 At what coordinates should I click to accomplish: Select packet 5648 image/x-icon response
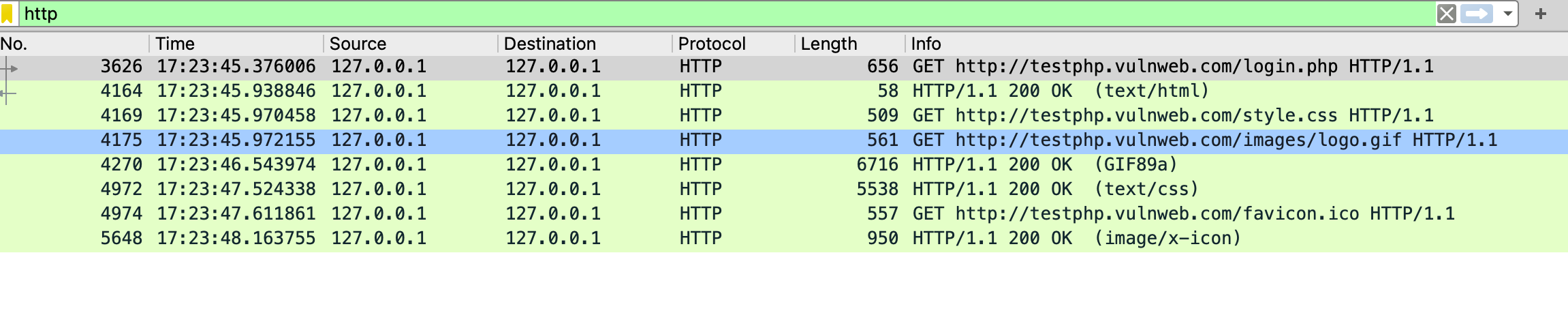click(784, 239)
